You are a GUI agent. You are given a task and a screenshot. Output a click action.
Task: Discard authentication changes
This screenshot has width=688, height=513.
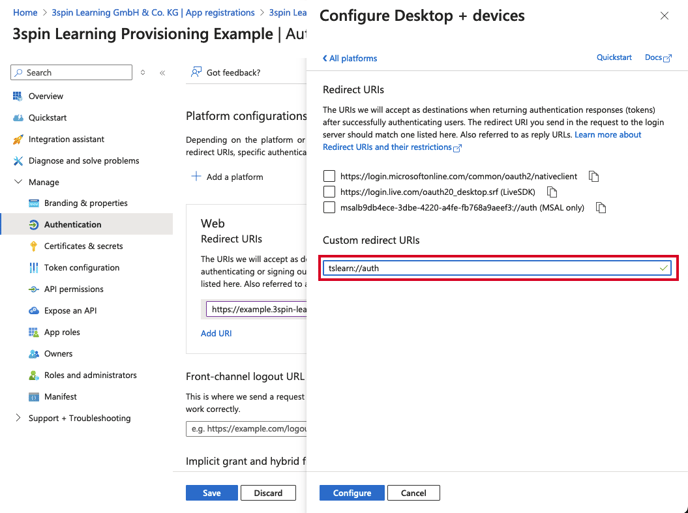(x=268, y=493)
